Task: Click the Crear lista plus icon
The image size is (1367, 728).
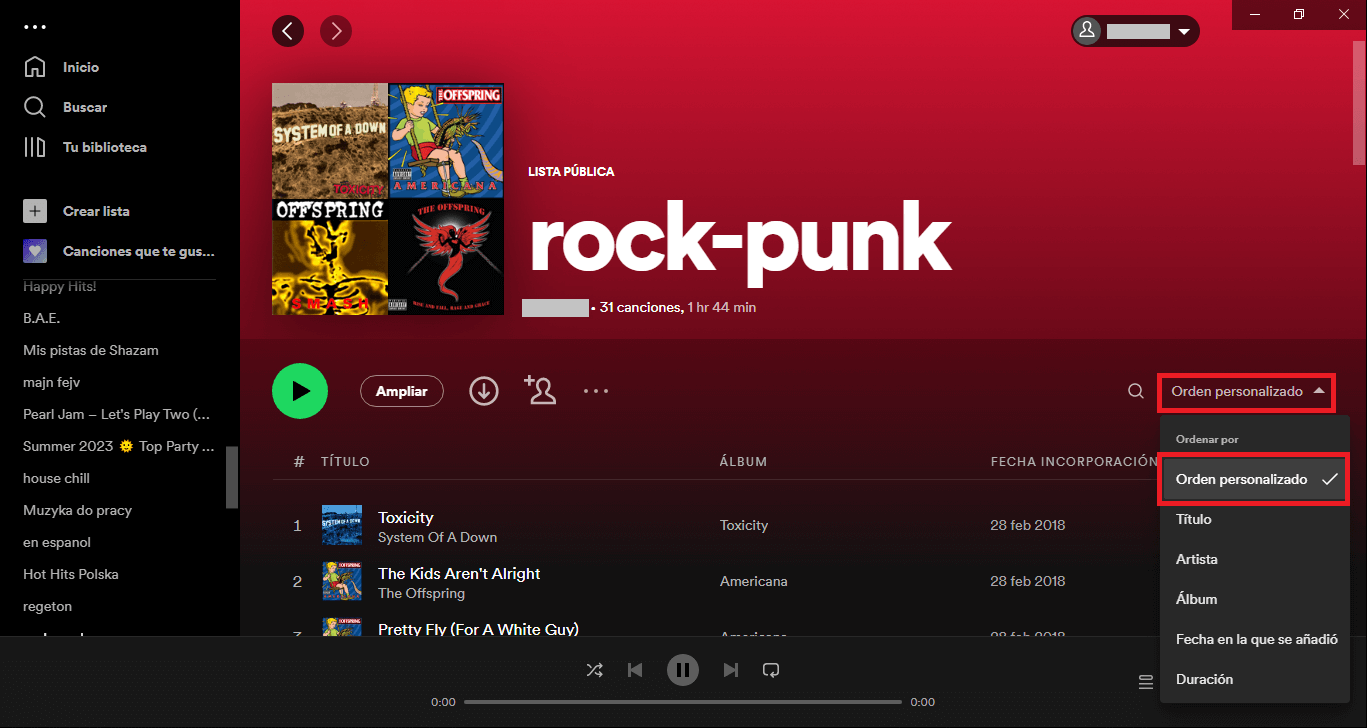Action: coord(35,211)
